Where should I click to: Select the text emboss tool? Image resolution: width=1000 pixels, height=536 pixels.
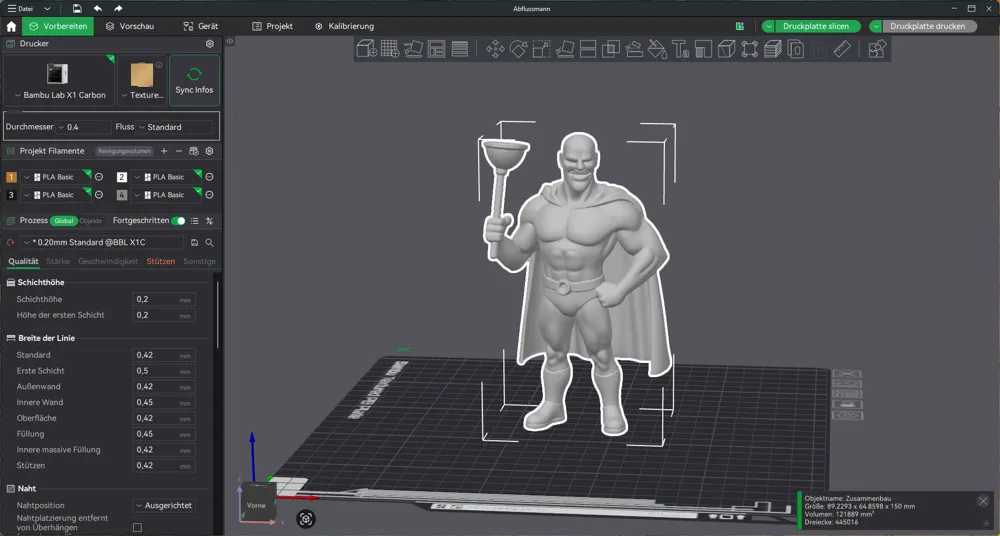pyautogui.click(x=680, y=49)
